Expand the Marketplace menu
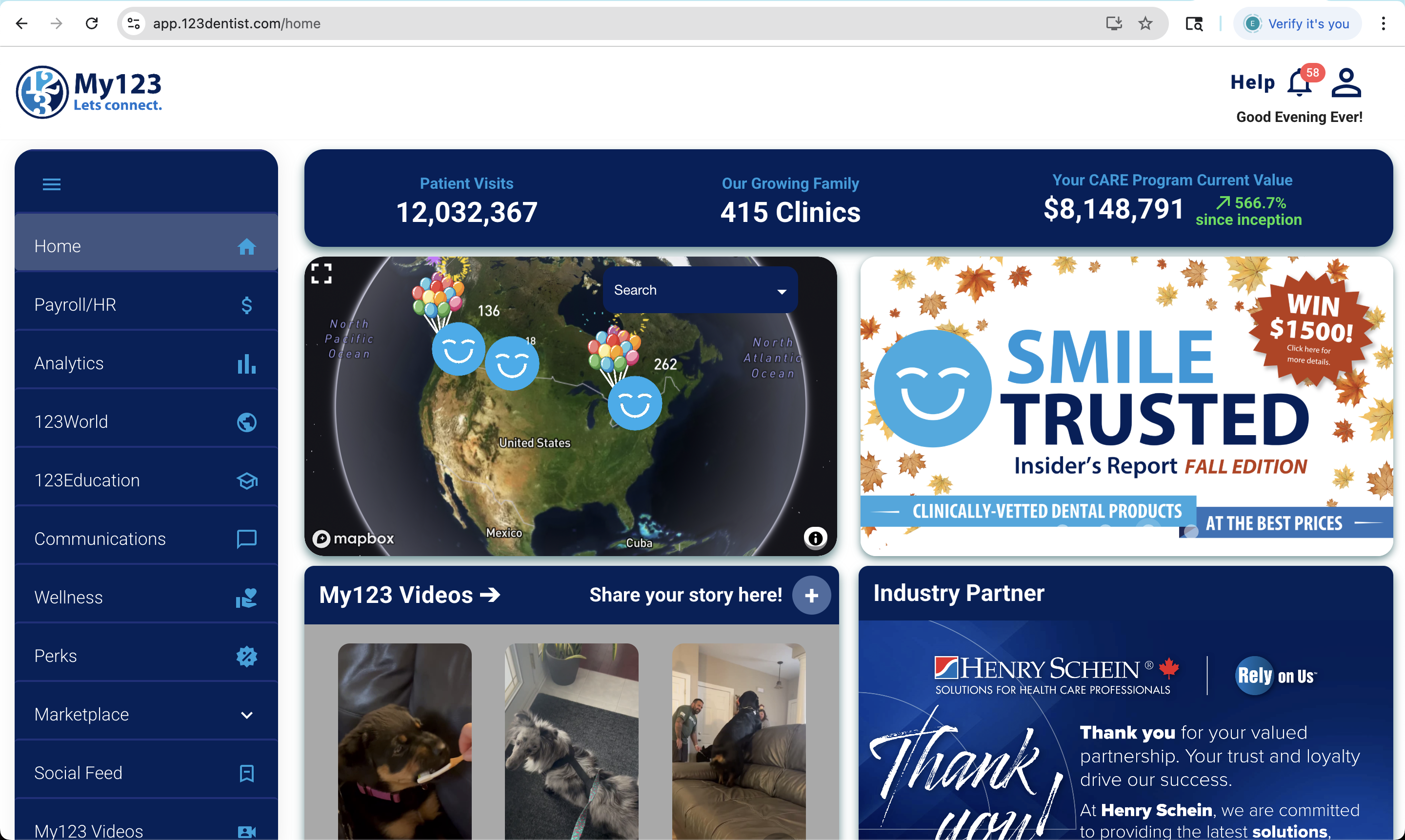Image resolution: width=1405 pixels, height=840 pixels. coord(147,714)
